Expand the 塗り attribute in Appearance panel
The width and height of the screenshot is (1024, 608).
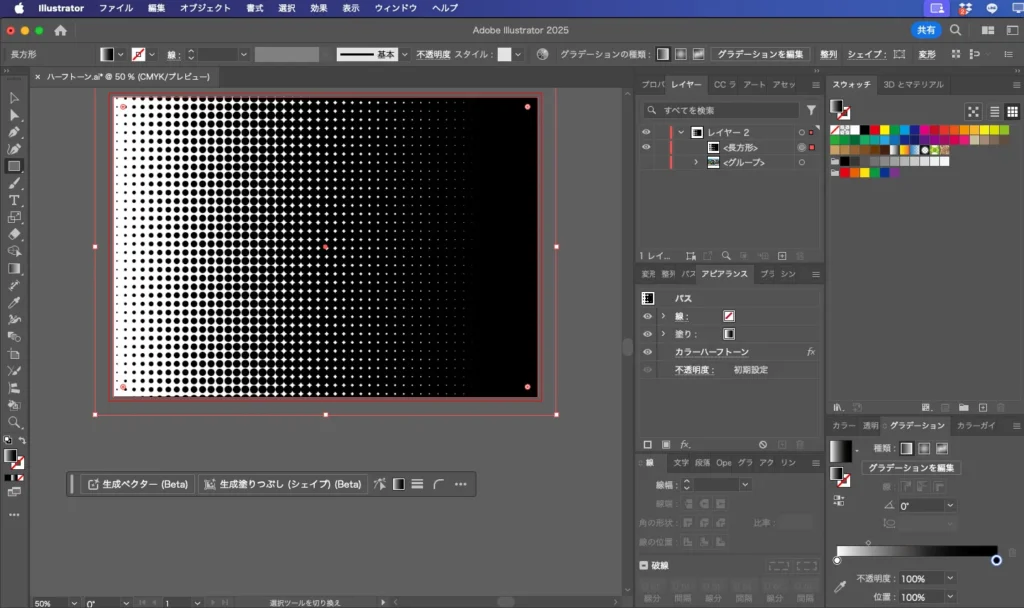pyautogui.click(x=663, y=334)
